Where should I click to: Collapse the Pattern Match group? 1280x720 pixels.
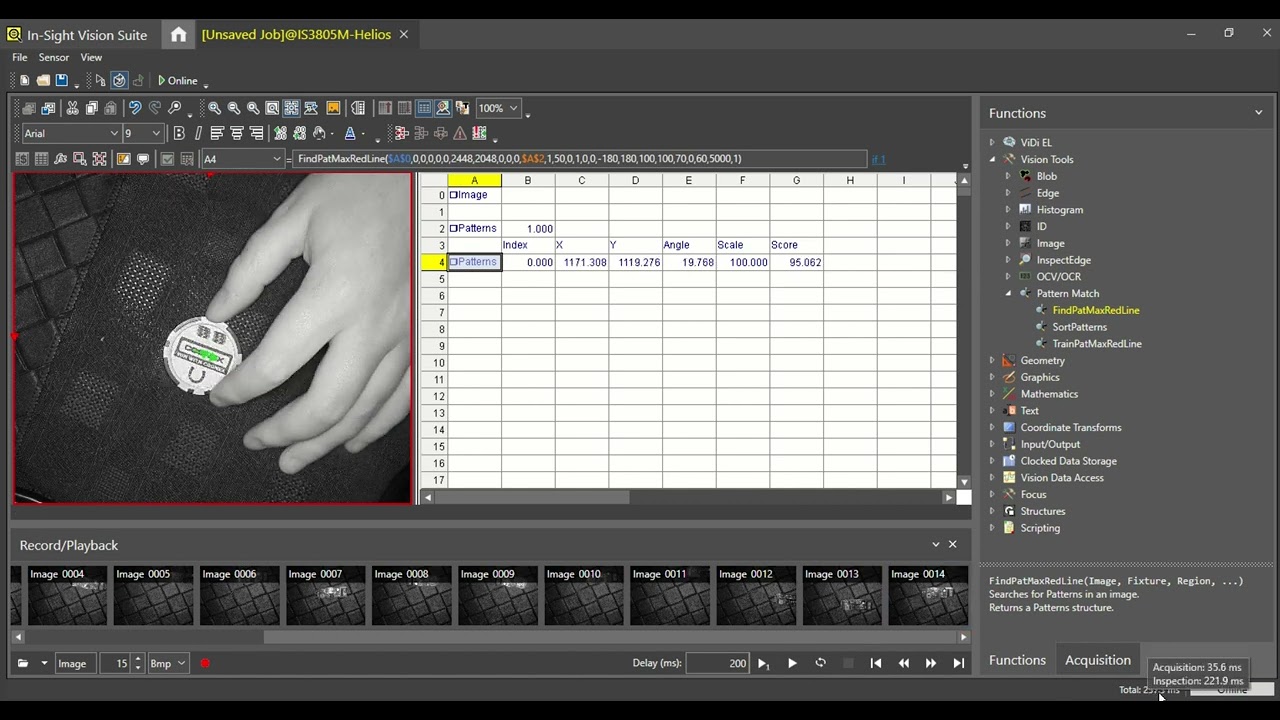pos(1008,293)
